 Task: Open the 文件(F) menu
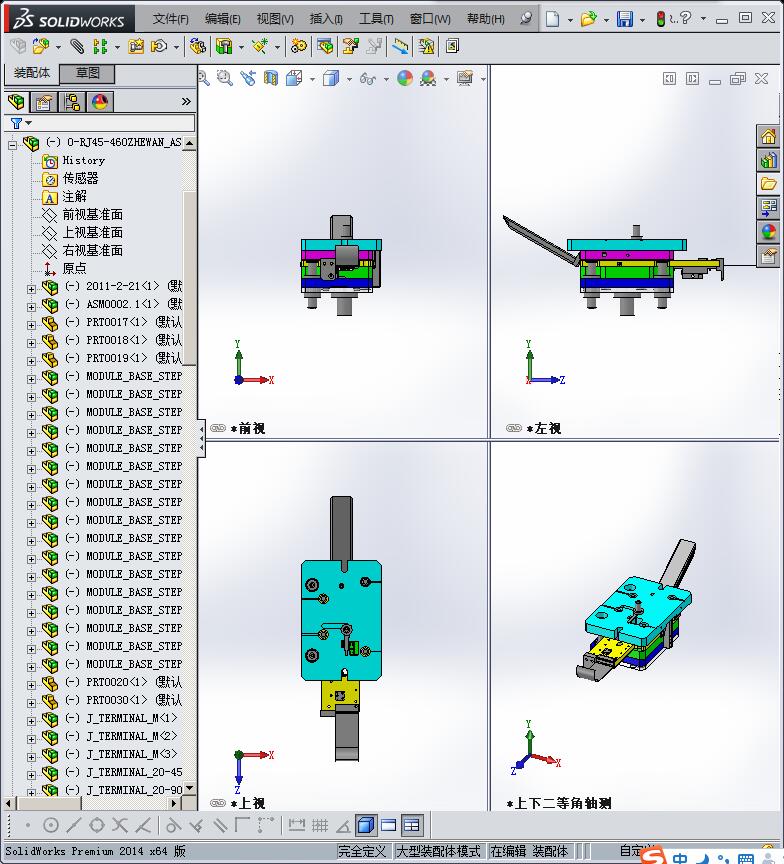[170, 19]
